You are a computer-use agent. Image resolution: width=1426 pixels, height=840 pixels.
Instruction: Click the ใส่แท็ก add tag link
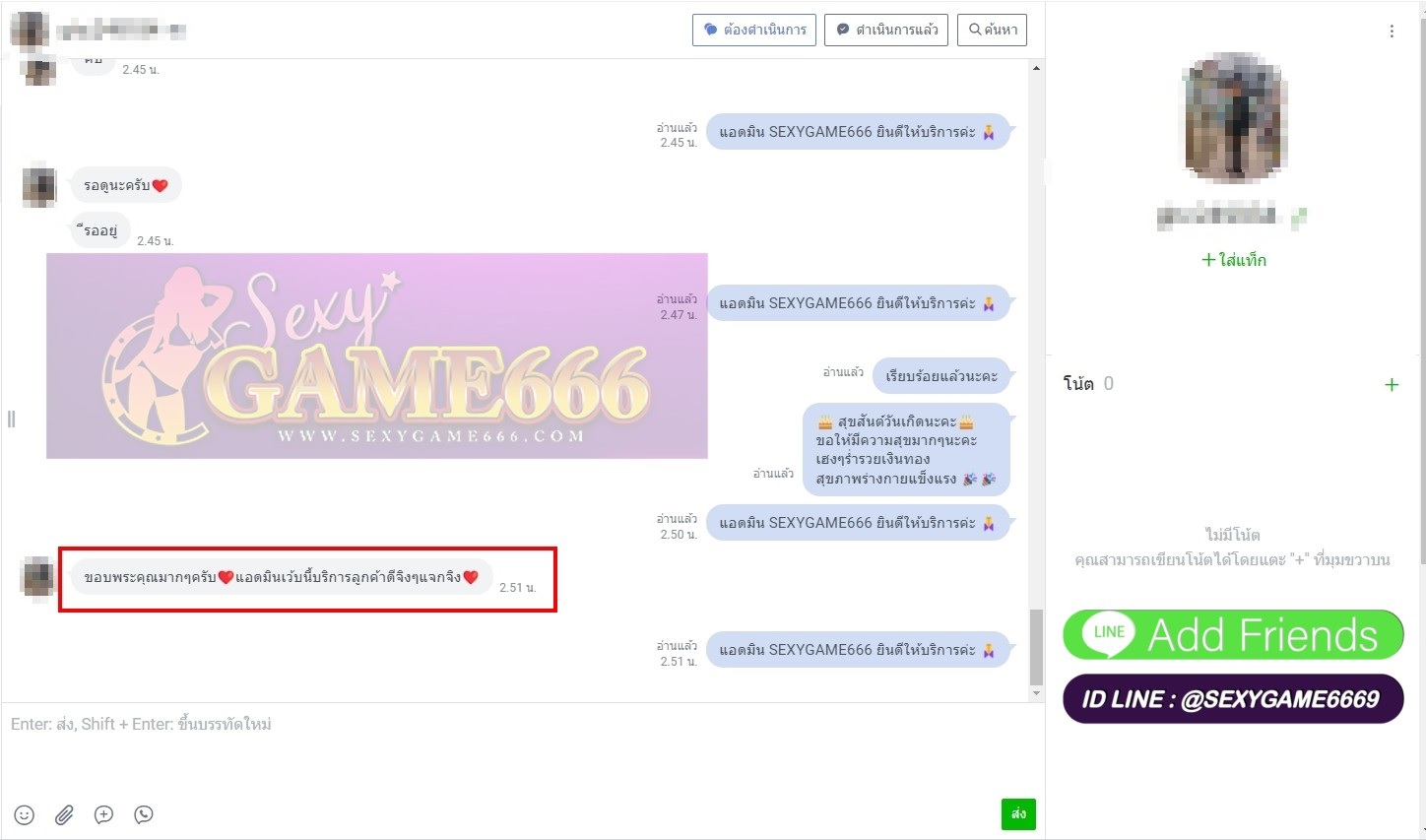coord(1233,260)
